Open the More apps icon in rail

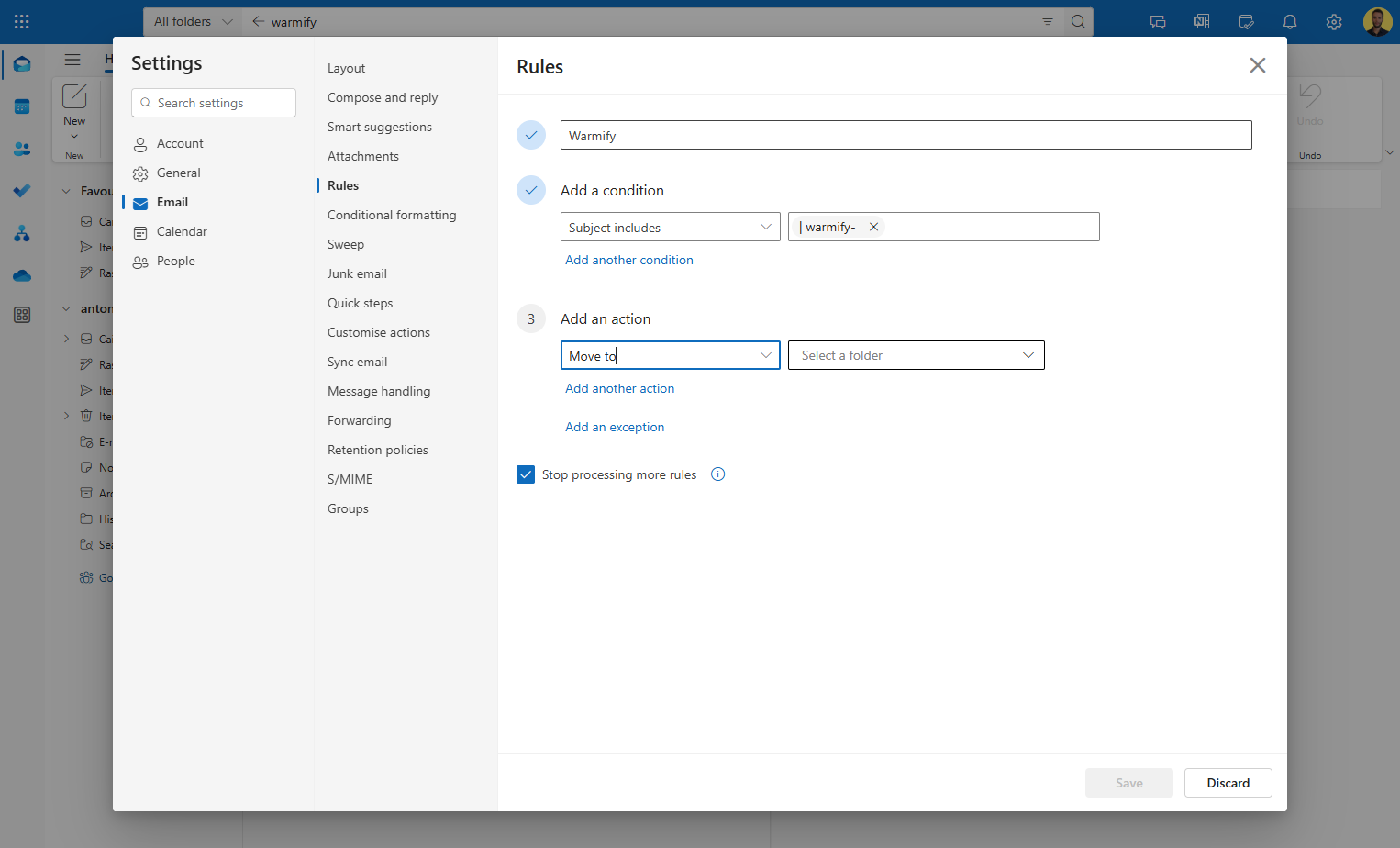click(22, 315)
